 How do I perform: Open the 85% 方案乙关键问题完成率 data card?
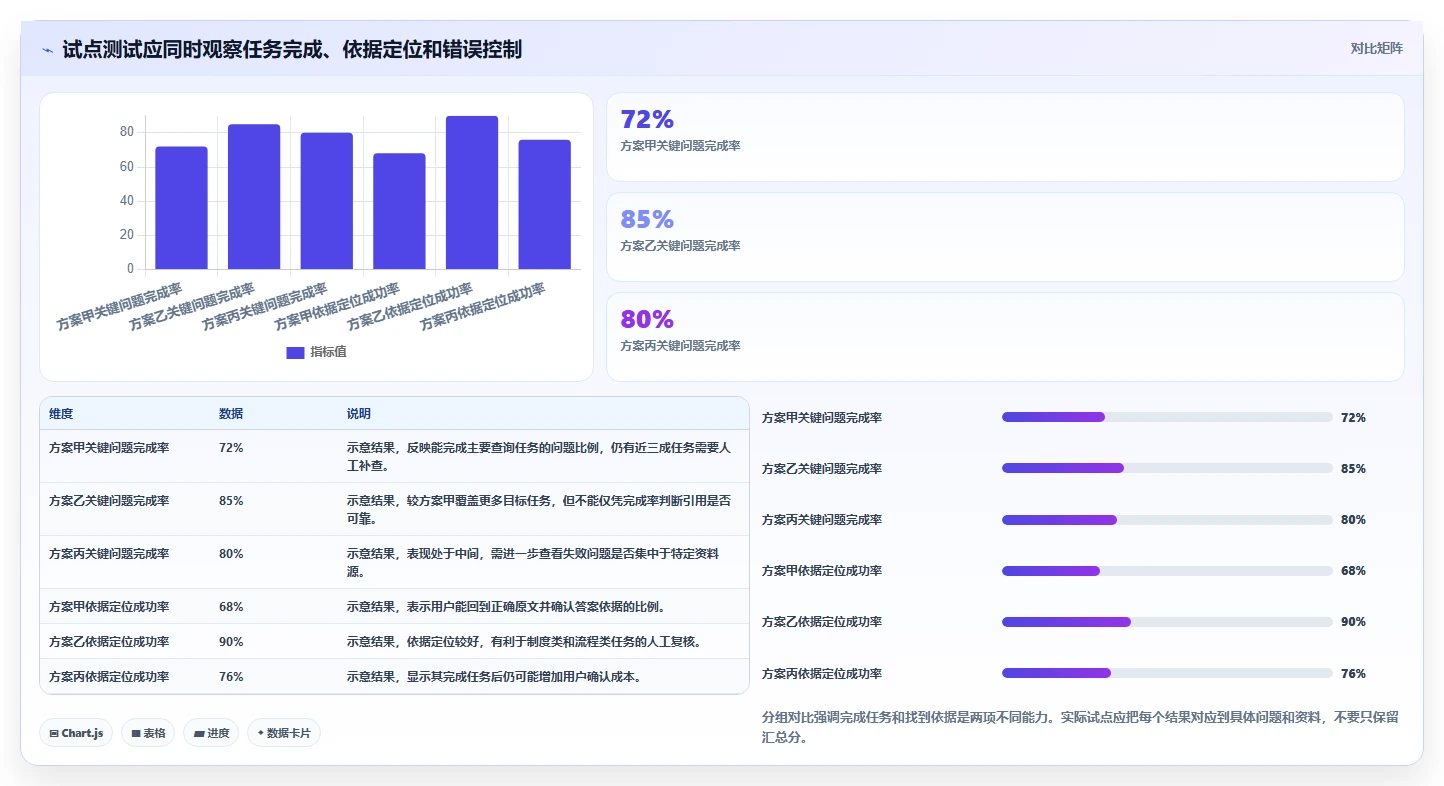click(1005, 237)
